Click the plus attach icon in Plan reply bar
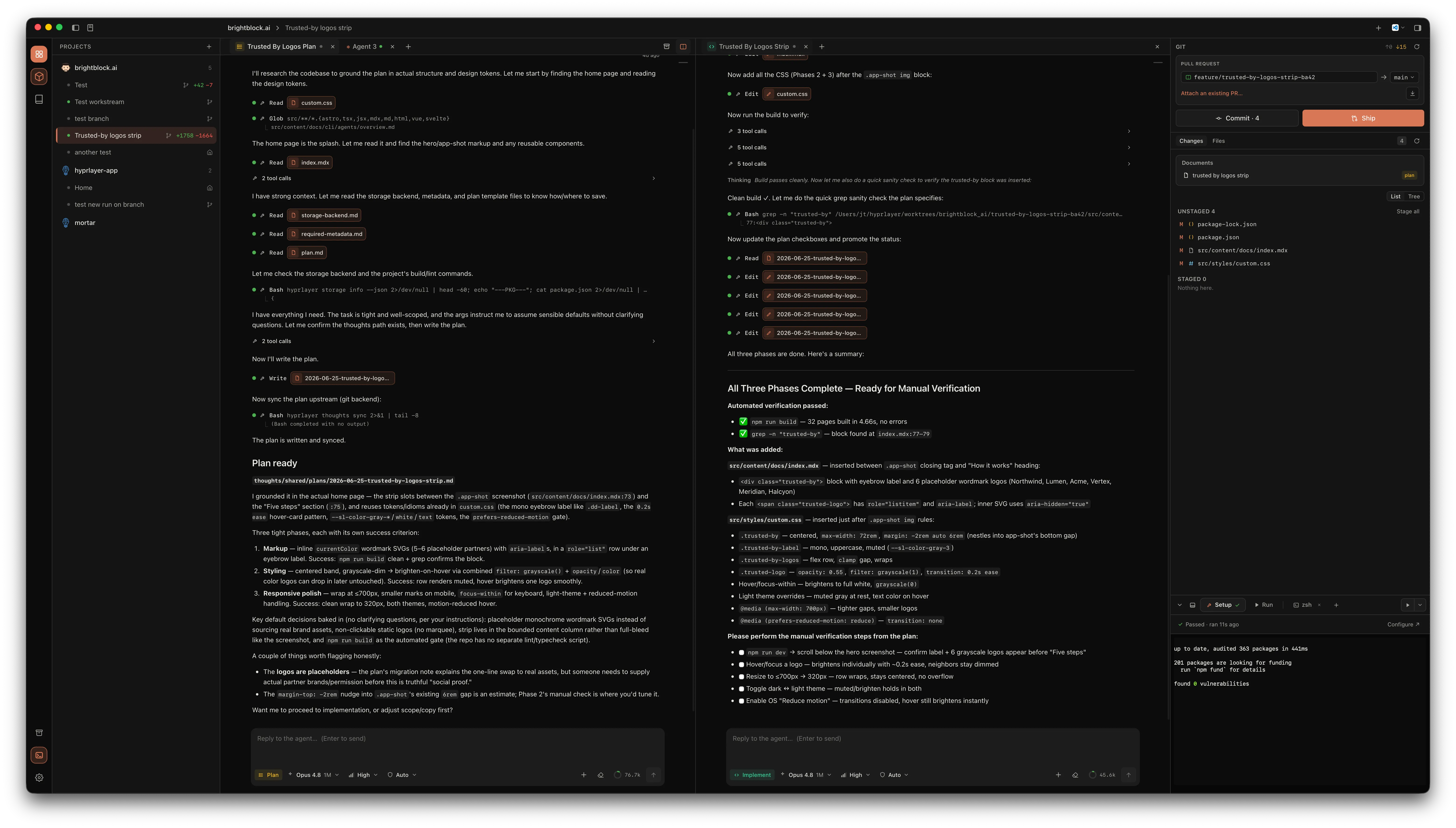This screenshot has width=1456, height=828. click(x=583, y=775)
